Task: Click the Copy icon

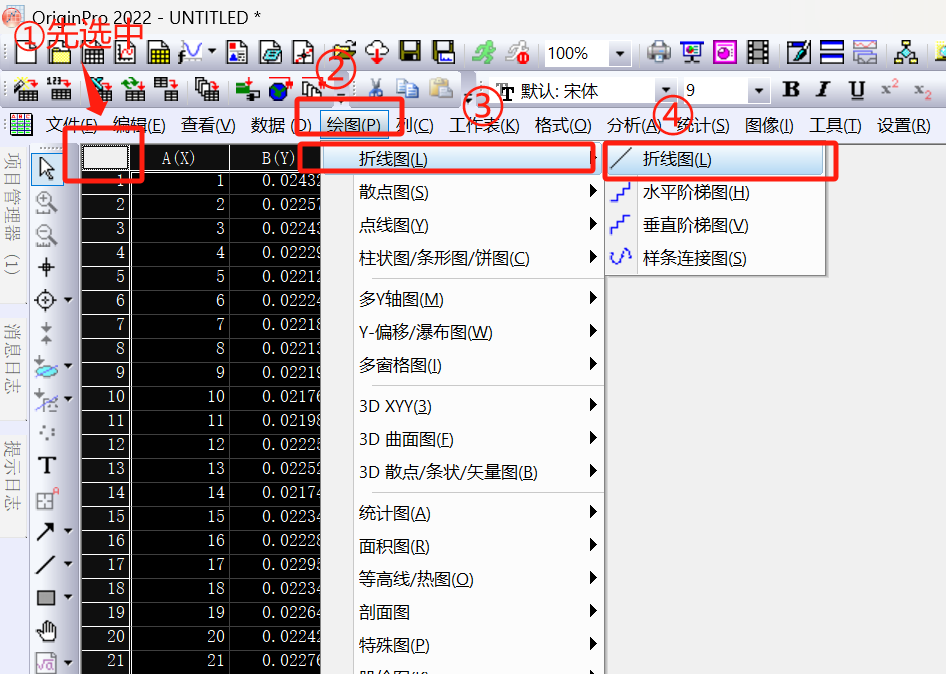Action: click(407, 89)
